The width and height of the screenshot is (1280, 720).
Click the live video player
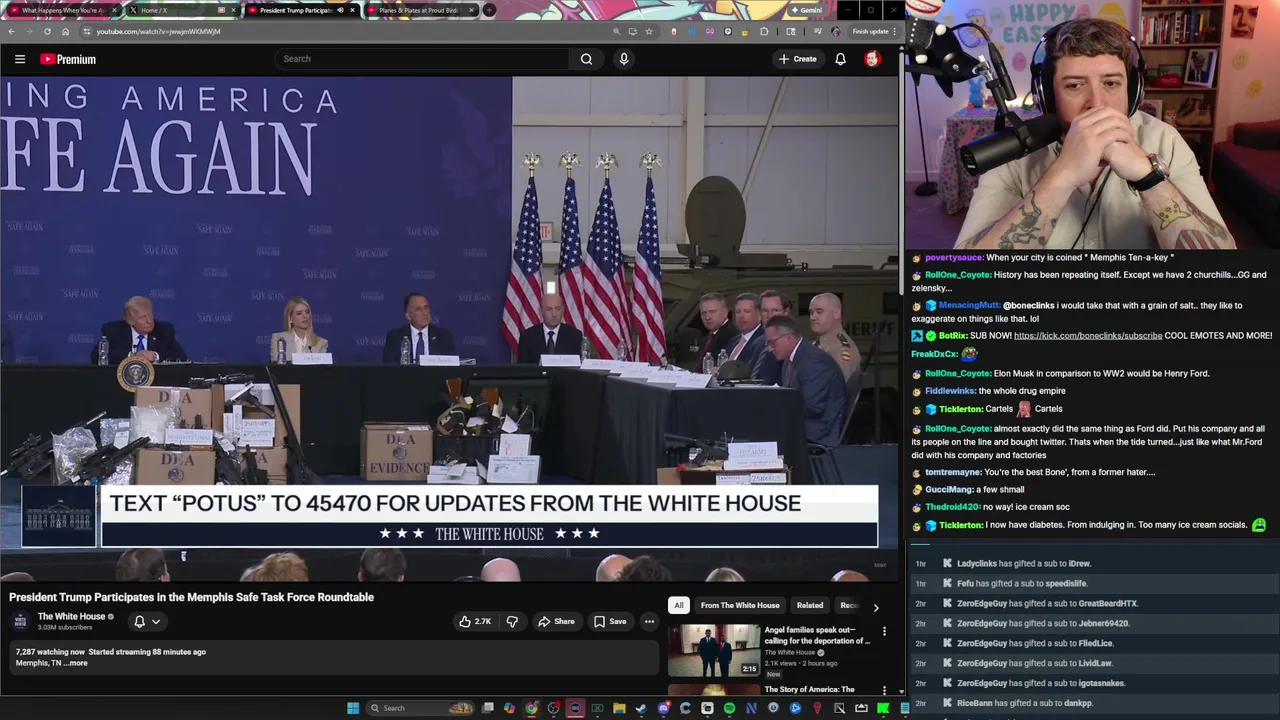click(449, 328)
